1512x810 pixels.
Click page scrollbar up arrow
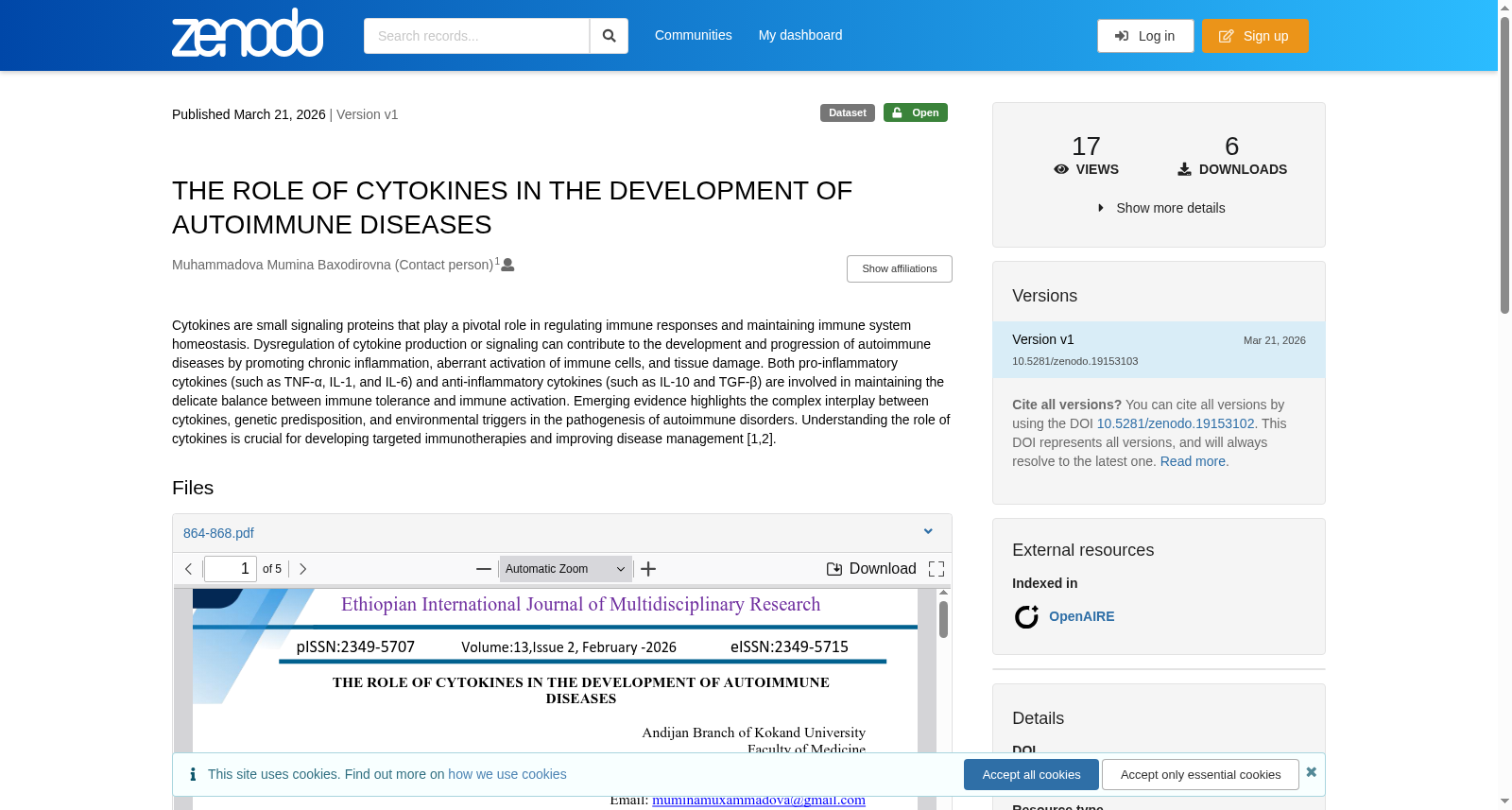tap(1504, 7)
